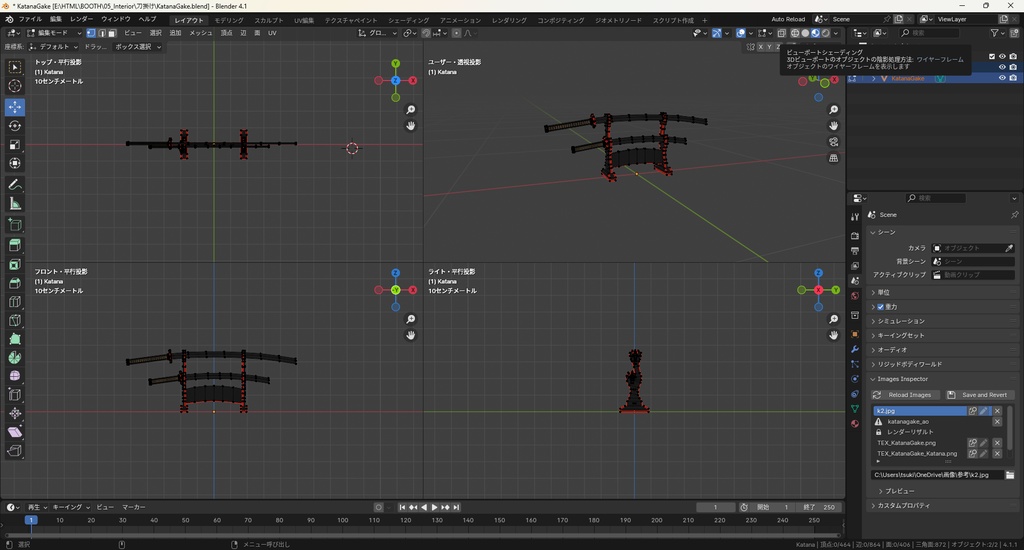Open the 編集モード mode dropdown
This screenshot has height=550, width=1024.
click(54, 33)
